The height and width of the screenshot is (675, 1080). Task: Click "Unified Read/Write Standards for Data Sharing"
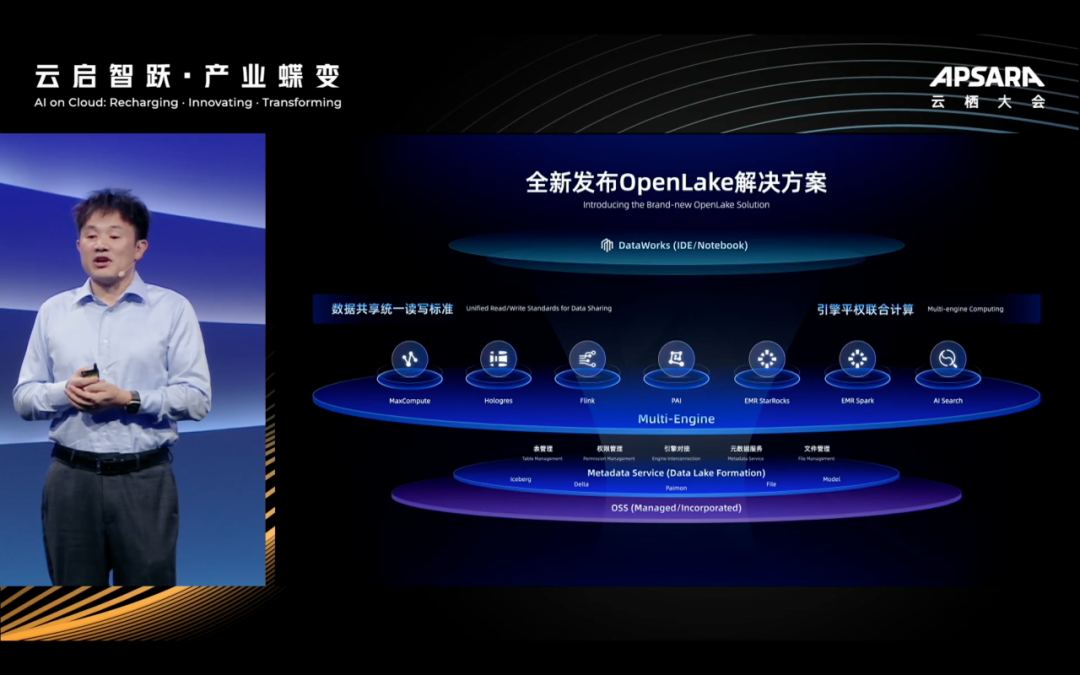[x=539, y=309]
